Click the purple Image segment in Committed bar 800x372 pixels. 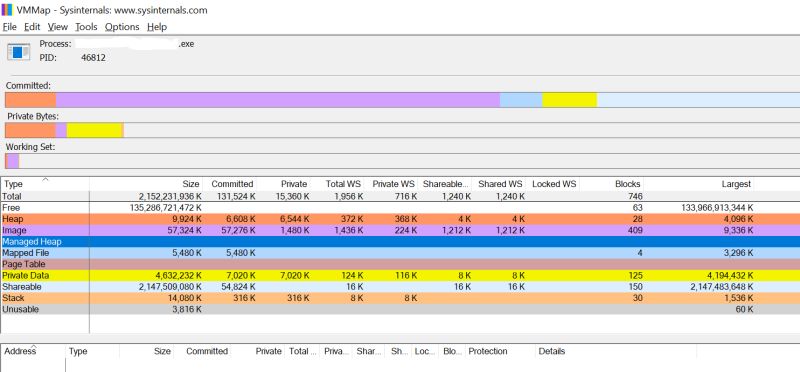click(x=278, y=100)
